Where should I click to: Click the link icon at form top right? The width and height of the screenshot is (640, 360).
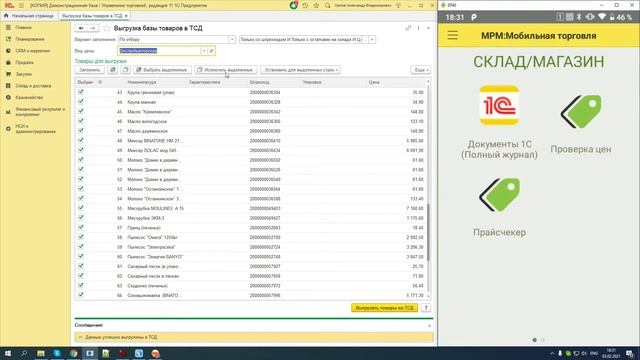click(x=408, y=28)
